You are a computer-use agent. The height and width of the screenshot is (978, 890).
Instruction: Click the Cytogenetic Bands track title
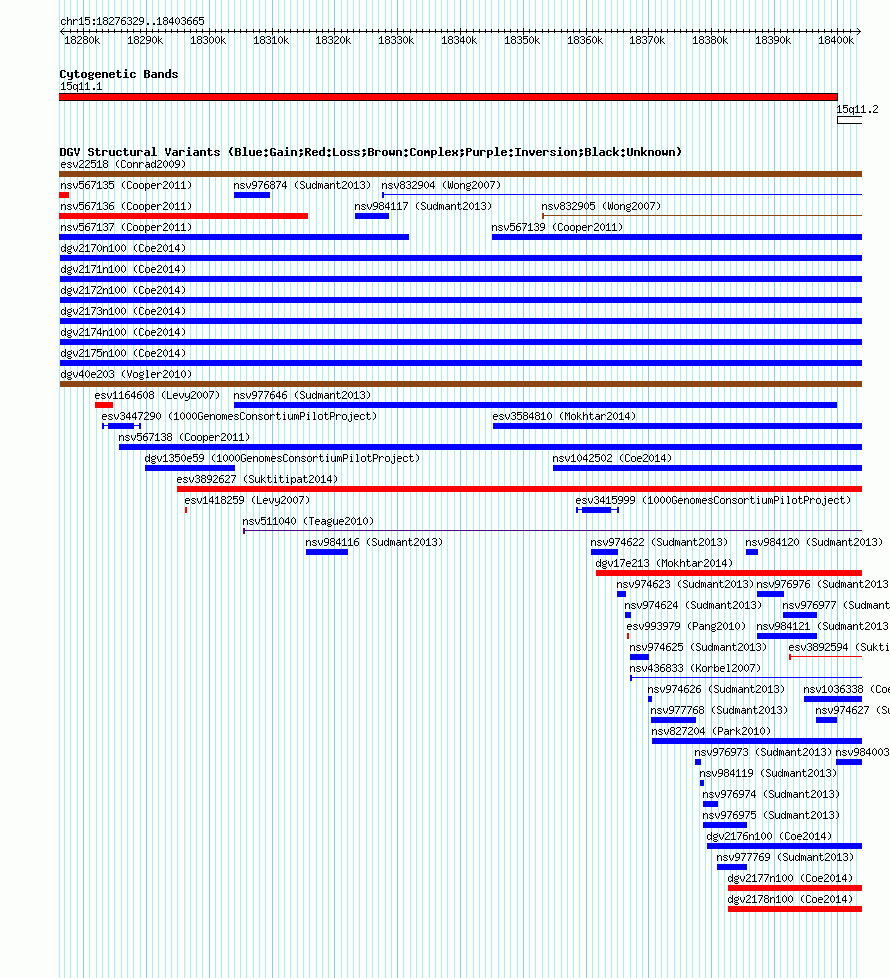[119, 74]
